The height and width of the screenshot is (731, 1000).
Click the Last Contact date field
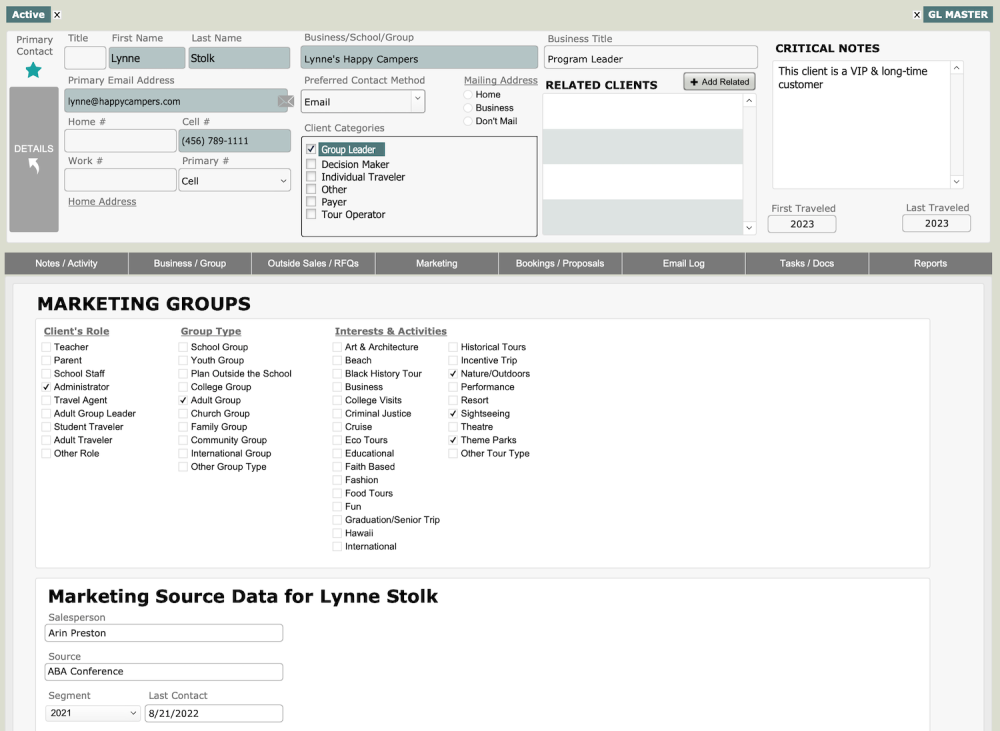[214, 713]
